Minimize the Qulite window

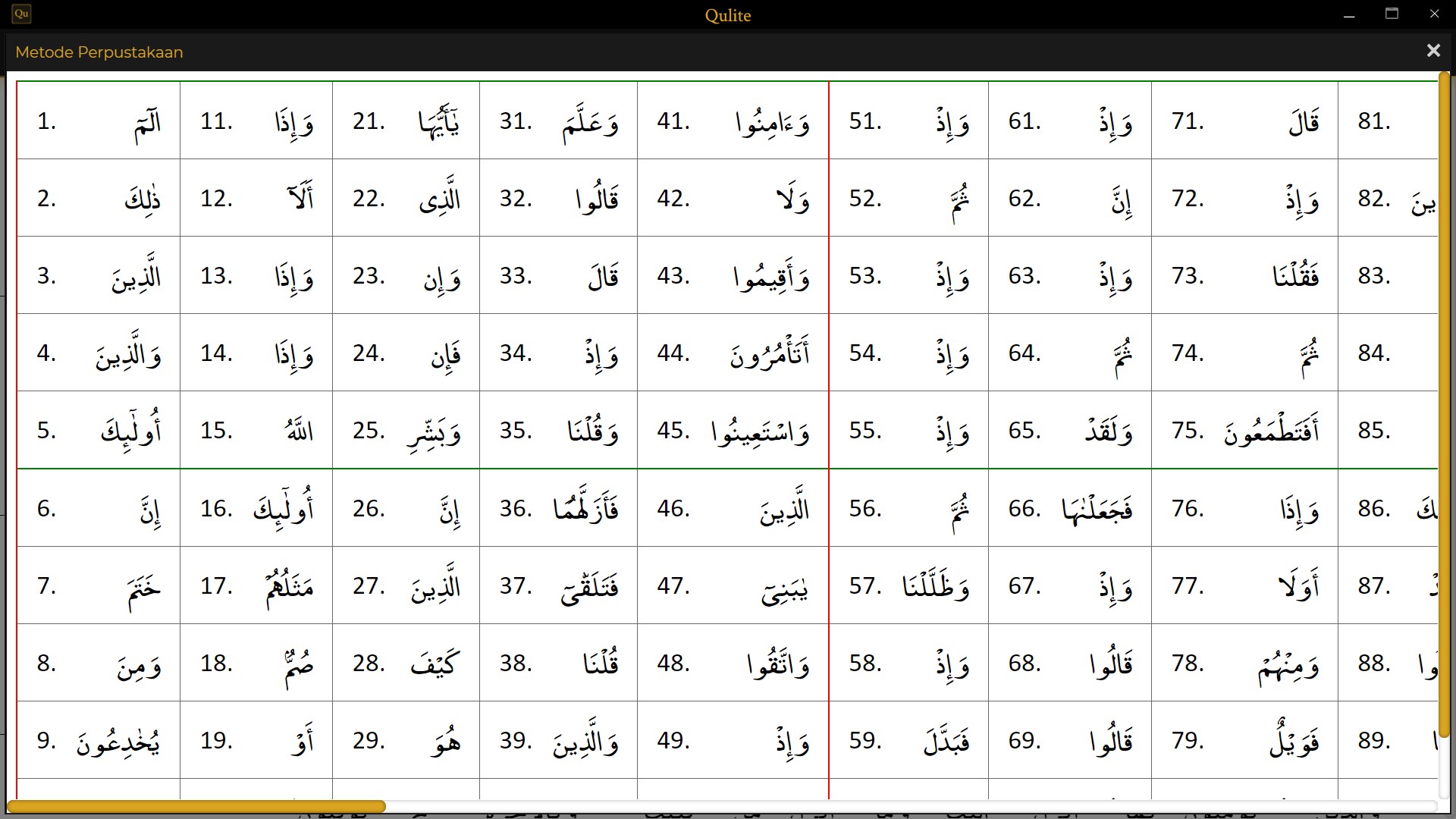(x=1349, y=14)
